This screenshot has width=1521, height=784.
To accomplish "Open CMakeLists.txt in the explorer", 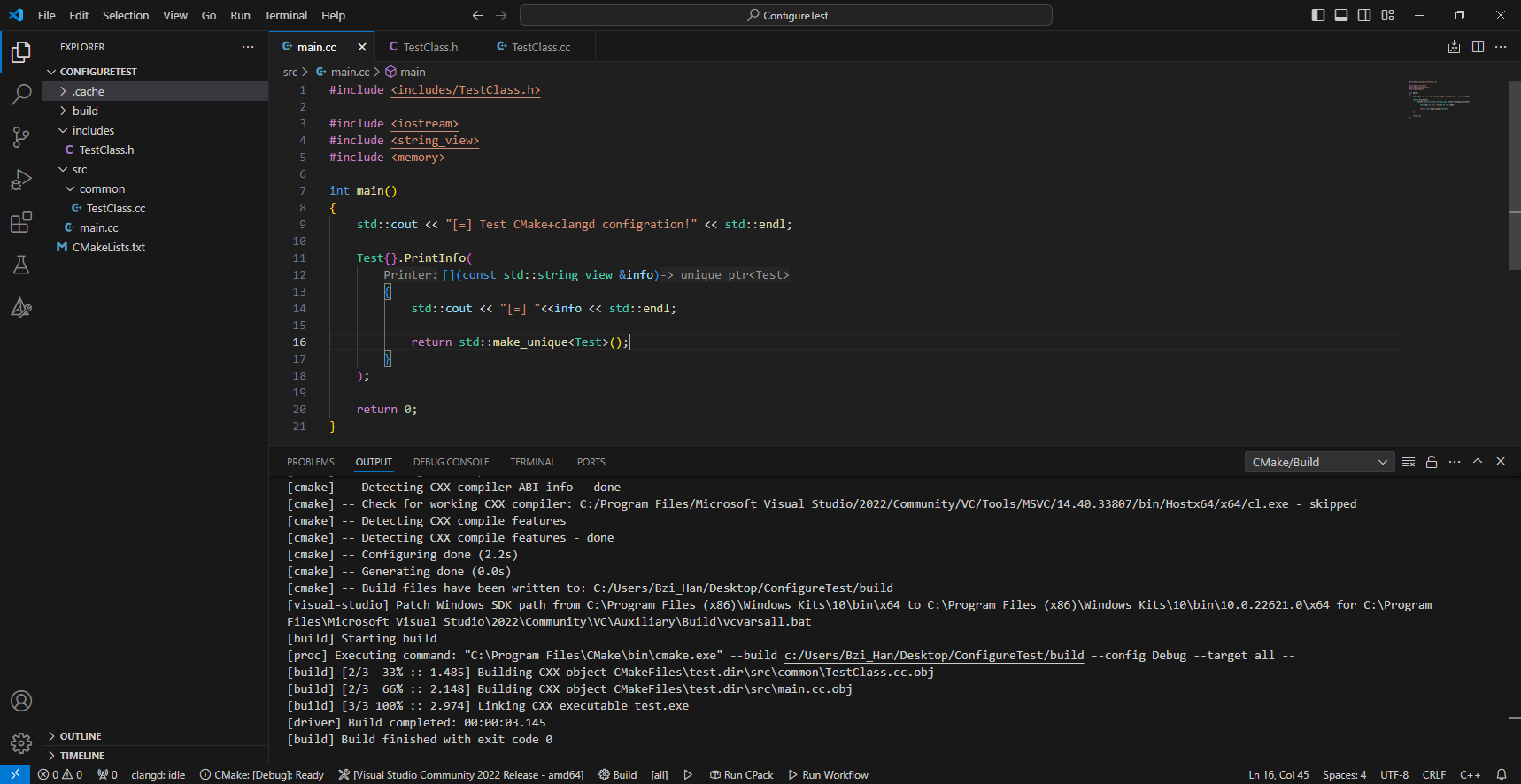I will pos(156,247).
